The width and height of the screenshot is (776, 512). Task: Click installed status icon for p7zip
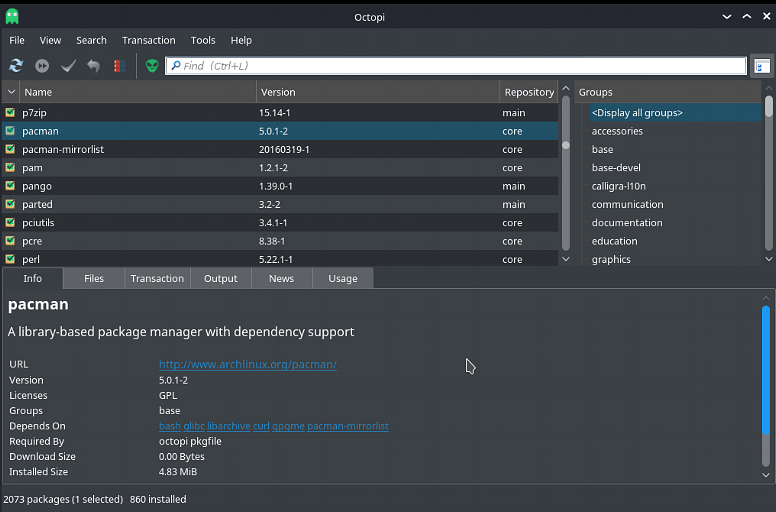(10, 112)
